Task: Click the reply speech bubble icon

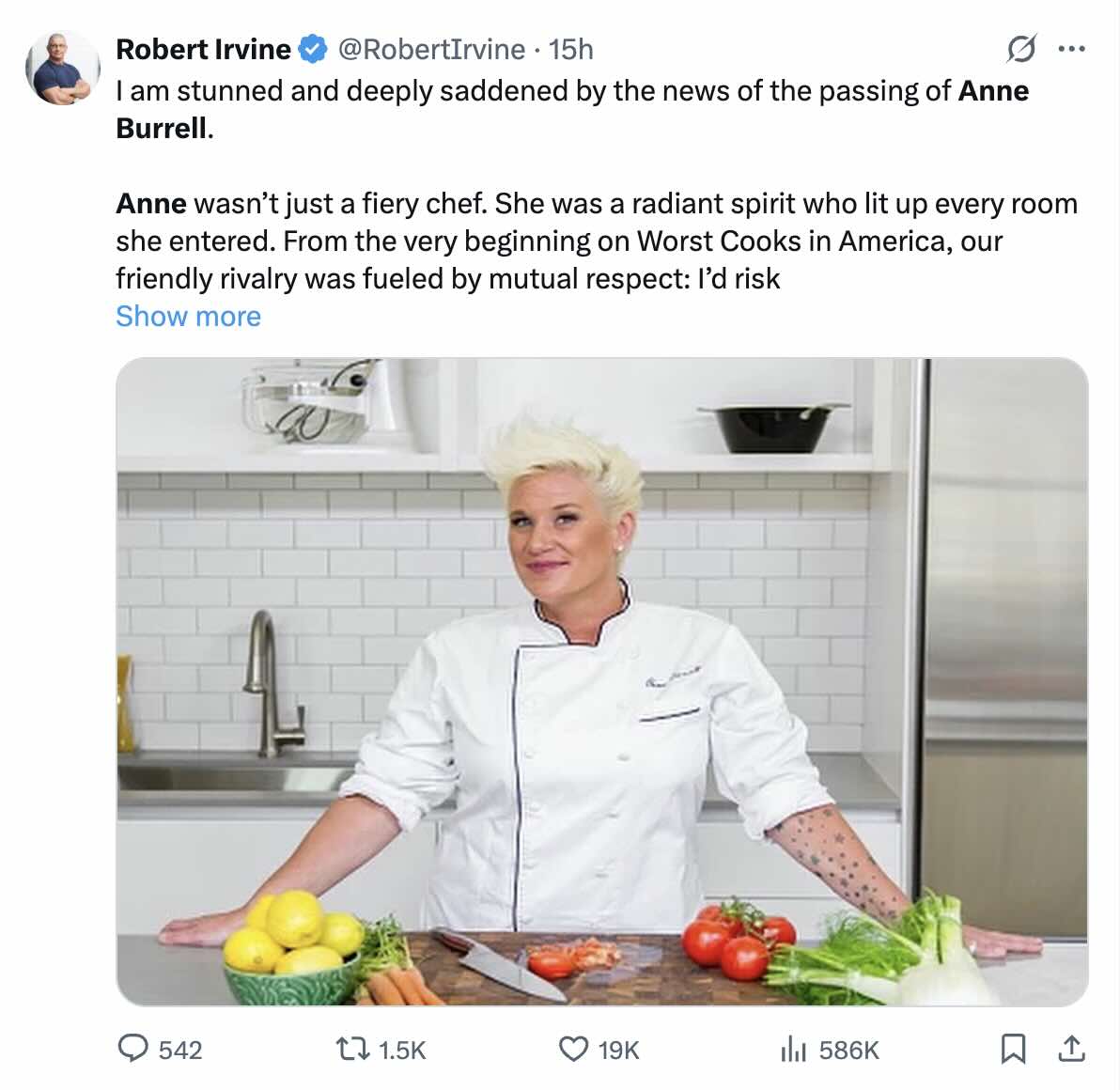Action: point(132,1049)
